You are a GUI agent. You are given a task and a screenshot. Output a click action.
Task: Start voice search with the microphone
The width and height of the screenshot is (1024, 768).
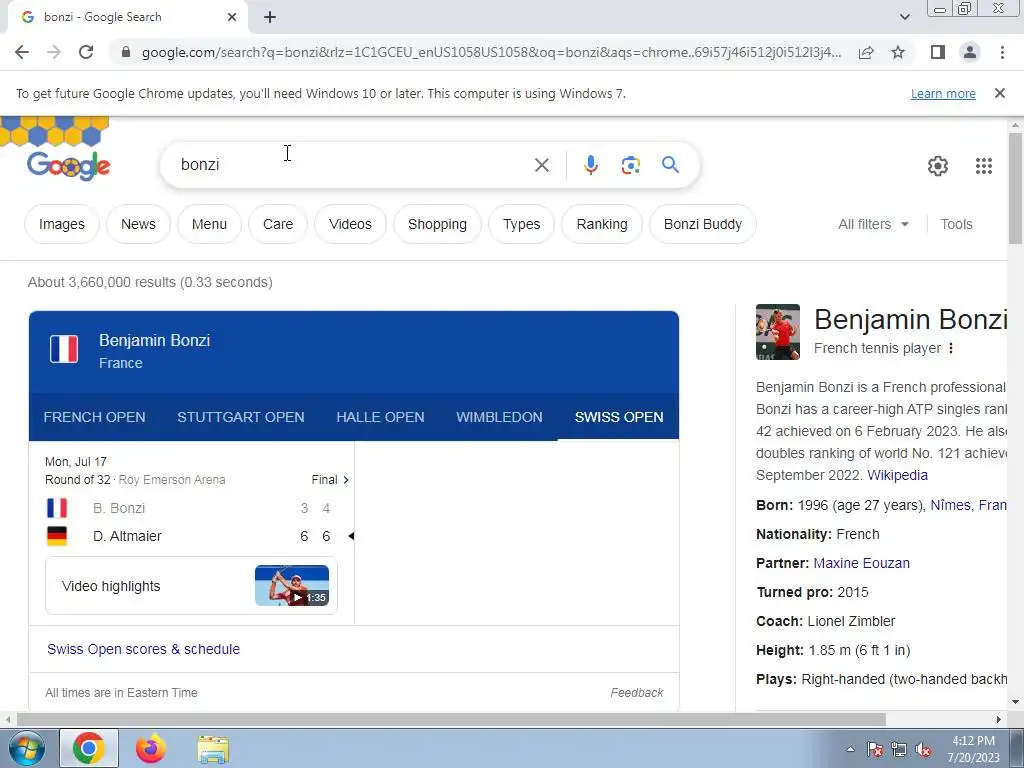point(590,165)
